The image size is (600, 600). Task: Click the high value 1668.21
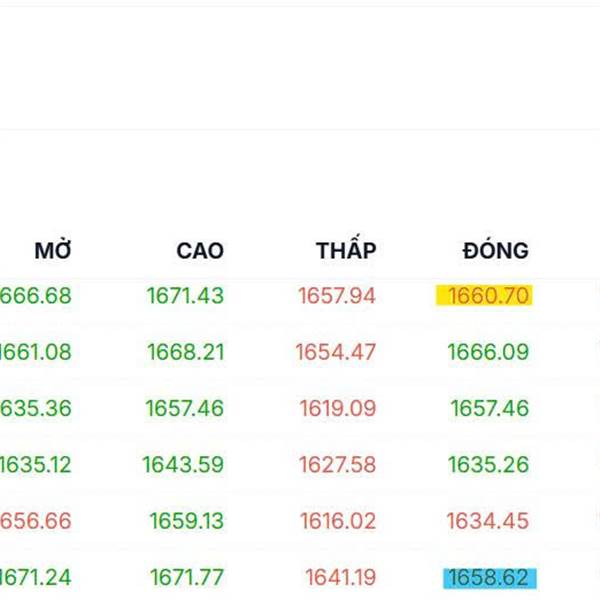pos(185,352)
